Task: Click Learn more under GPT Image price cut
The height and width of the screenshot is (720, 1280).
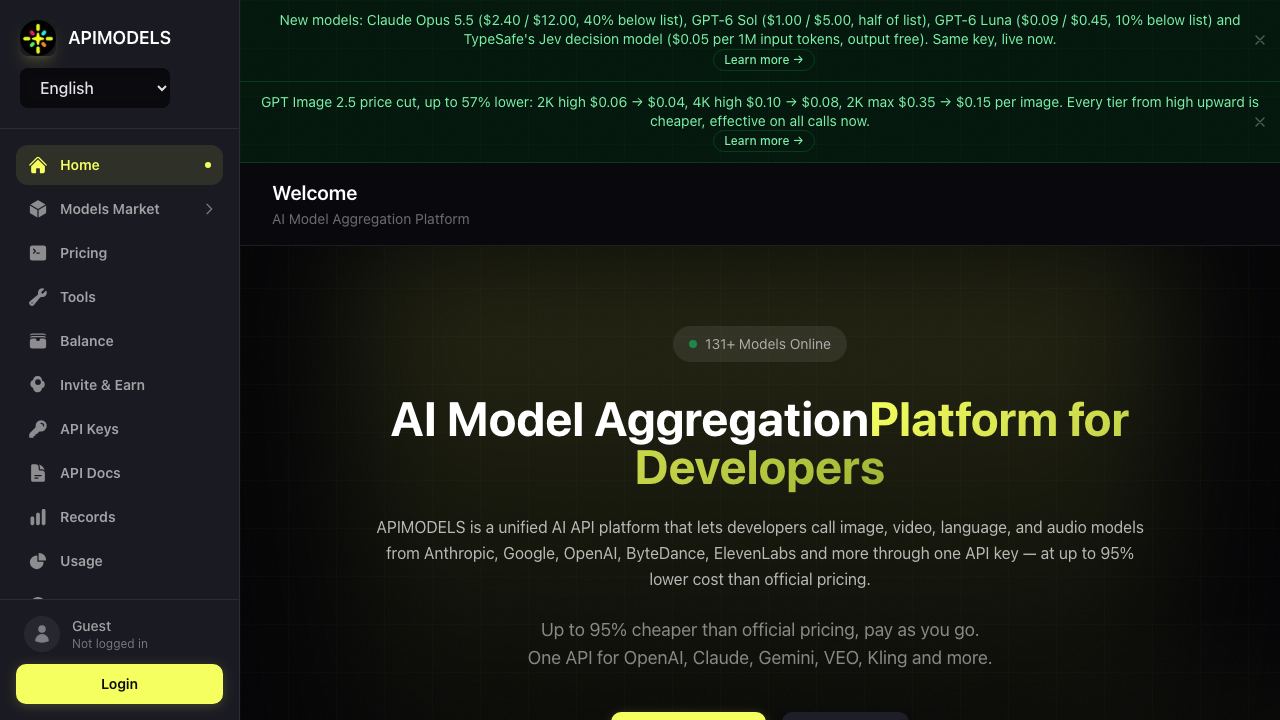Action: (x=763, y=141)
